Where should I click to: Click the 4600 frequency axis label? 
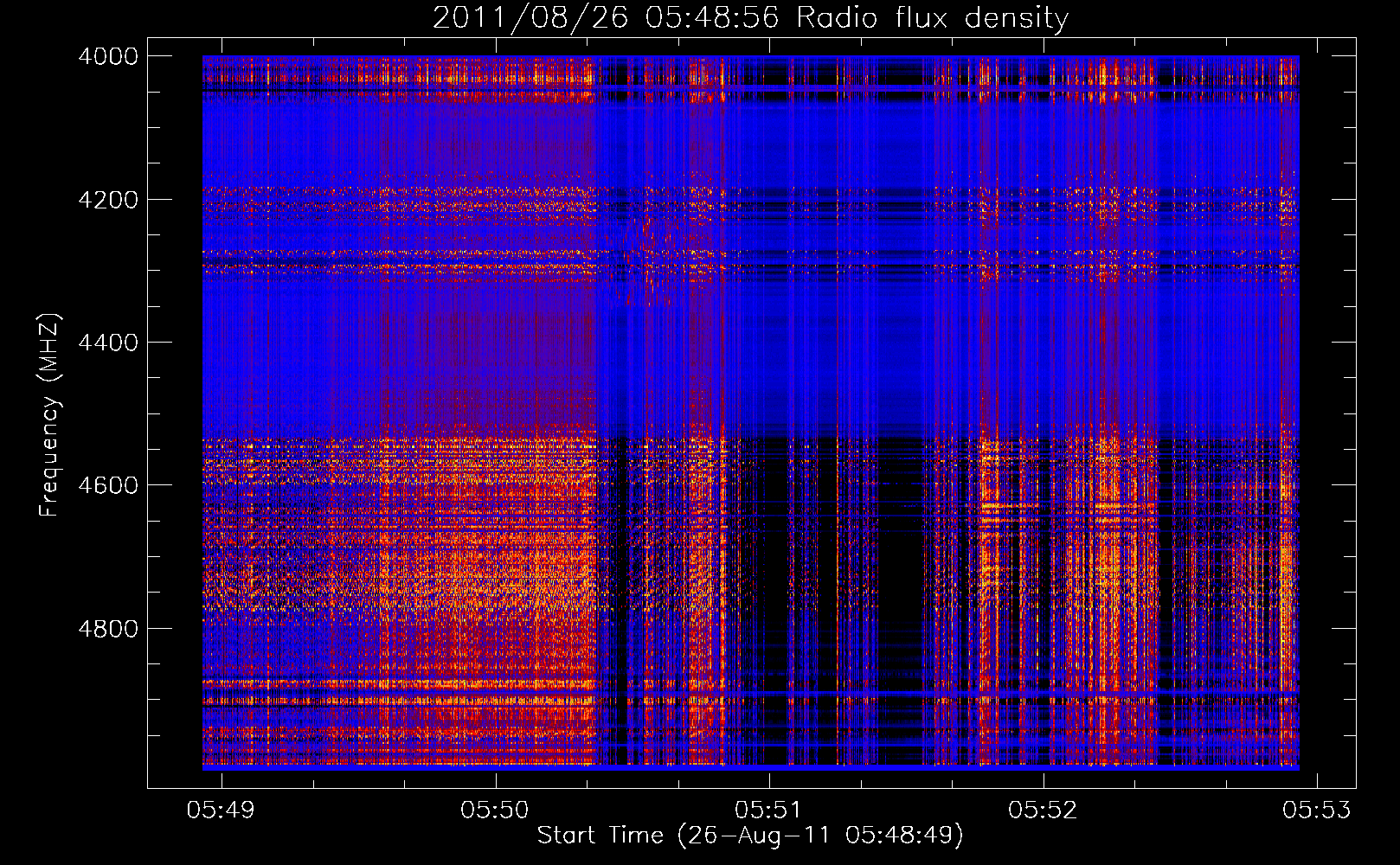click(x=108, y=485)
